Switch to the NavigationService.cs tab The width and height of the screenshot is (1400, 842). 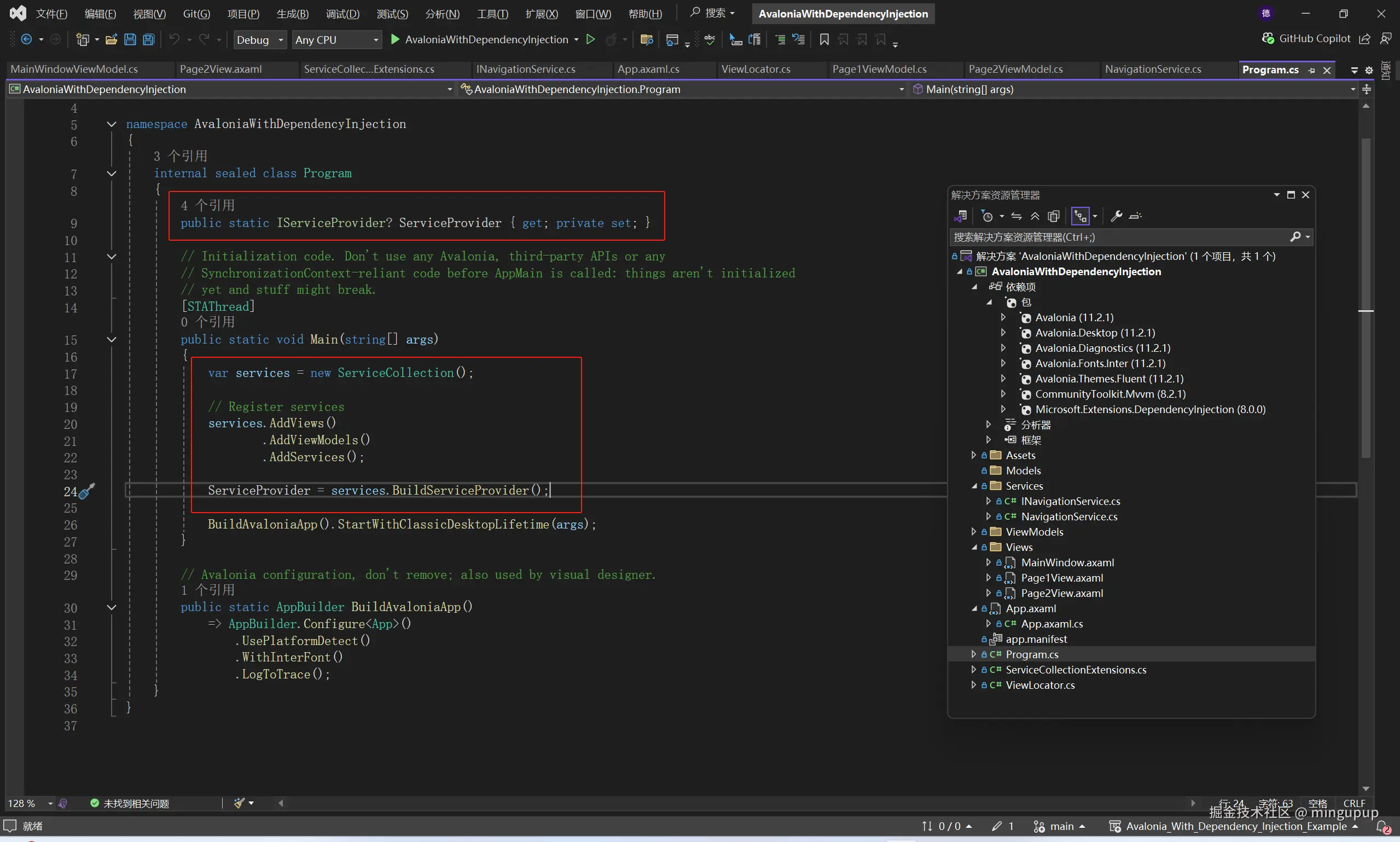click(1152, 69)
